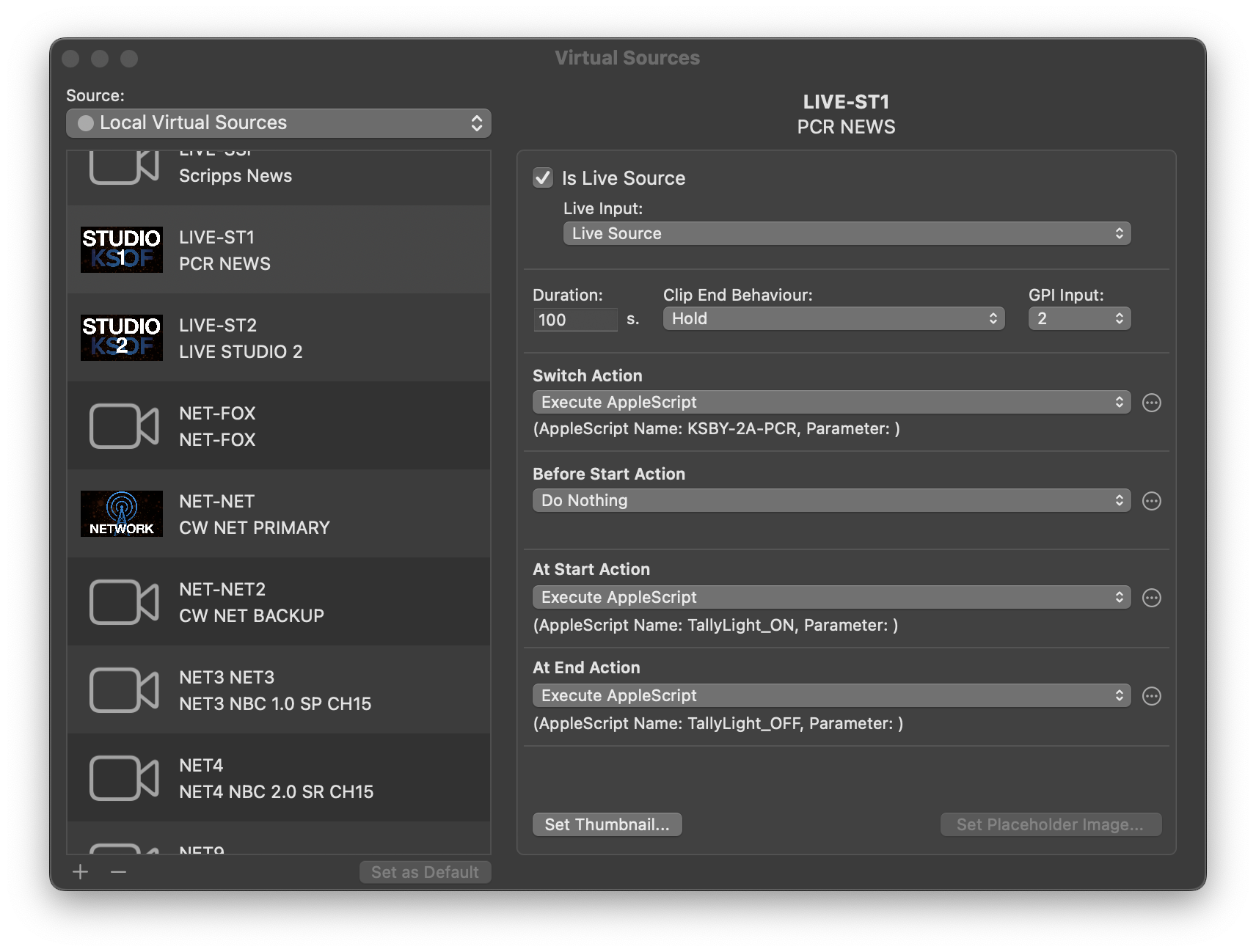
Task: Select LIVE-ST2 LIVE STUDIO 2 row
Action: pyautogui.click(x=279, y=337)
